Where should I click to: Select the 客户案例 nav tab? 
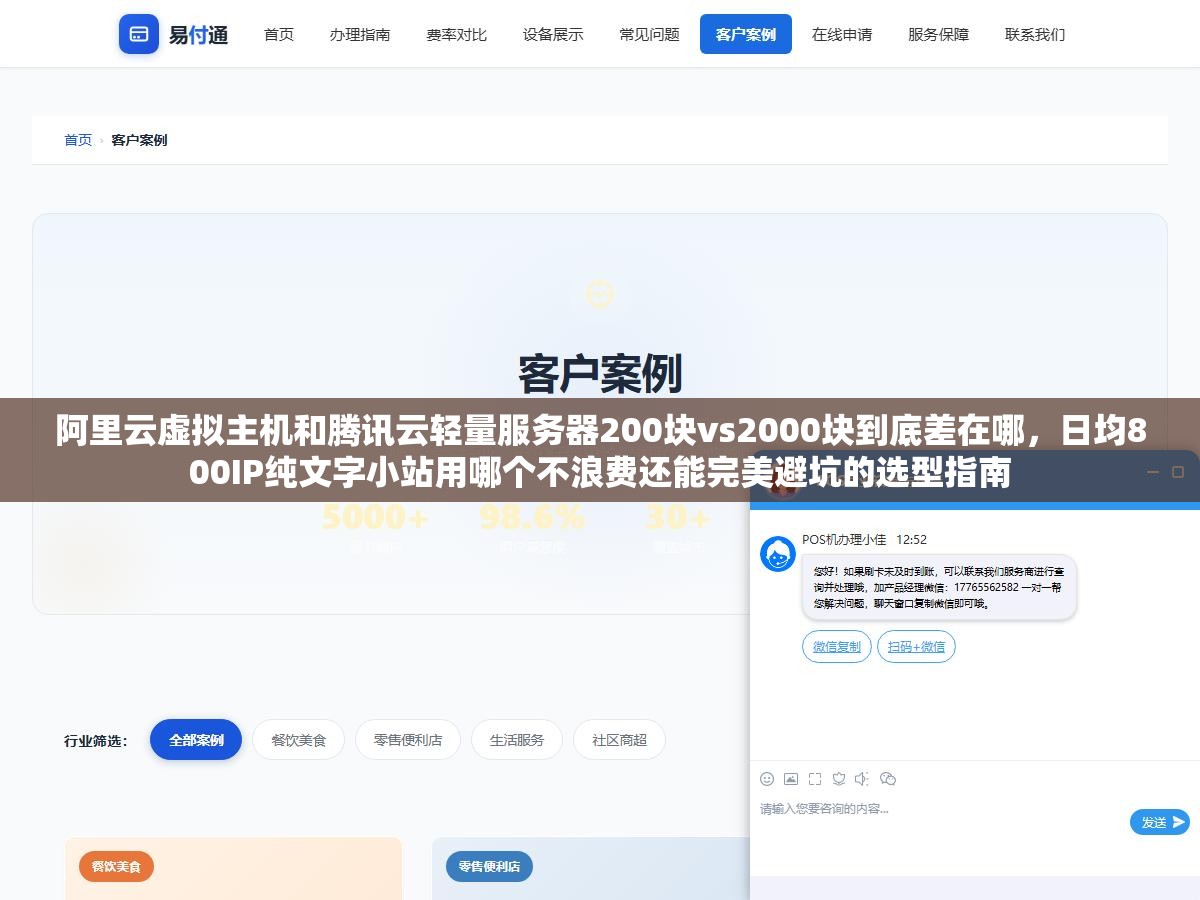click(746, 34)
